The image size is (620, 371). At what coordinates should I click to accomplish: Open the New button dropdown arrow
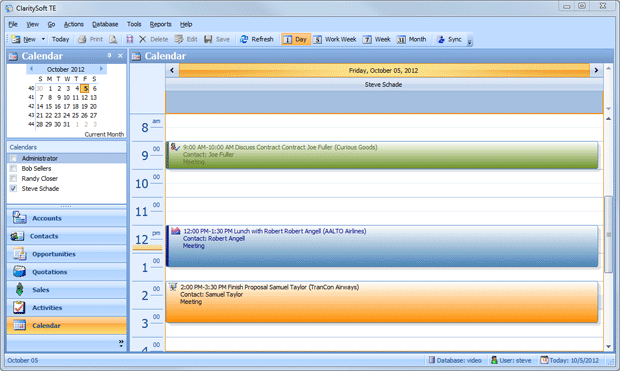(43, 39)
